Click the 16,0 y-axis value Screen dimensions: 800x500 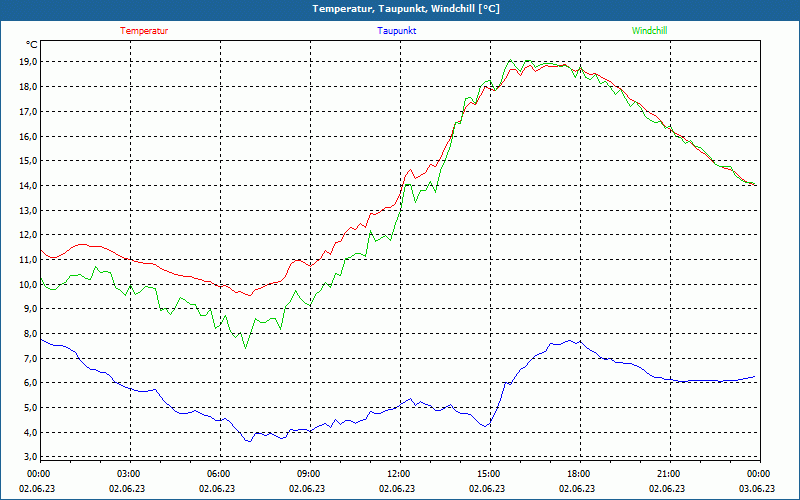click(x=29, y=136)
